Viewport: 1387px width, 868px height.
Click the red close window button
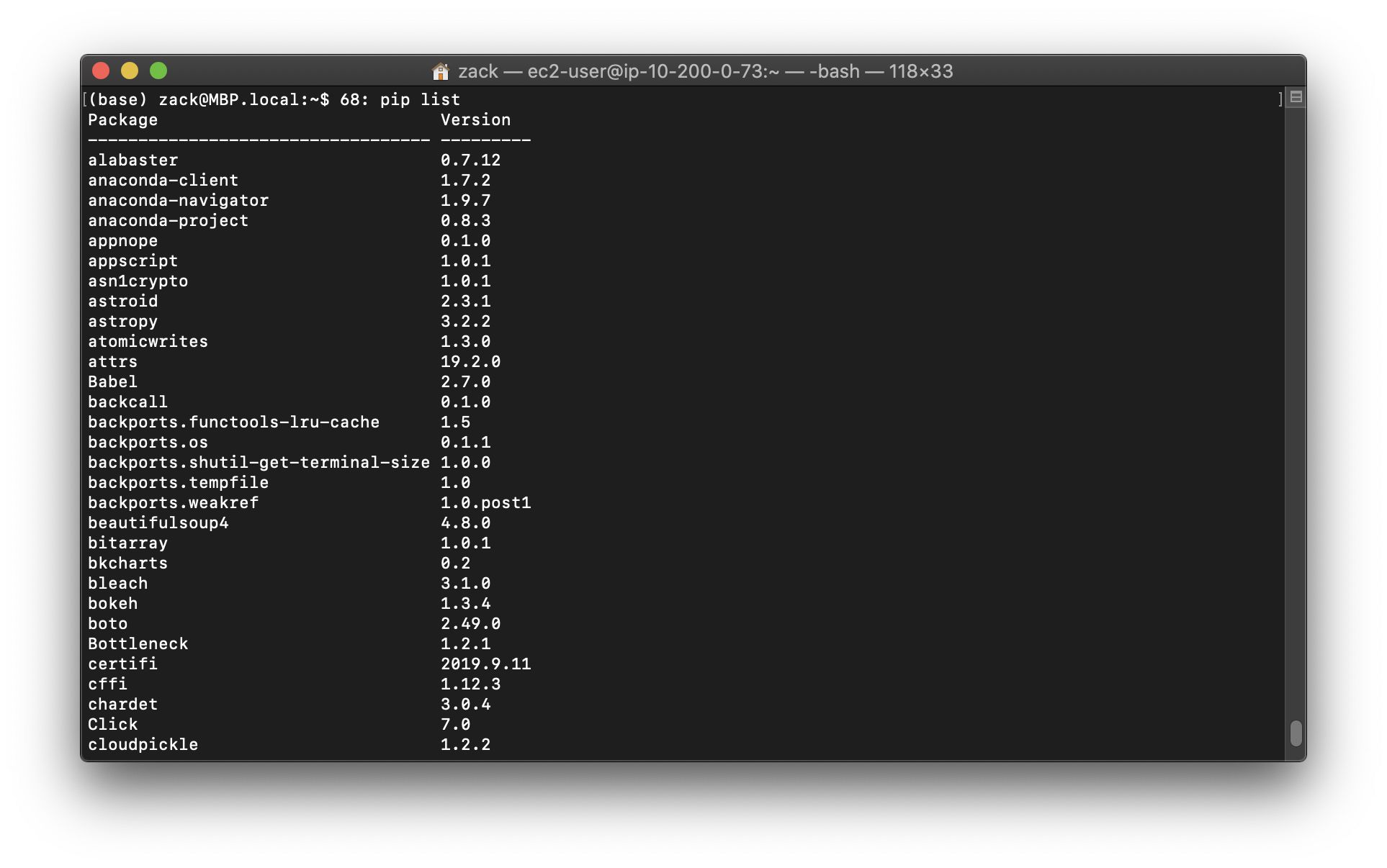tap(101, 71)
